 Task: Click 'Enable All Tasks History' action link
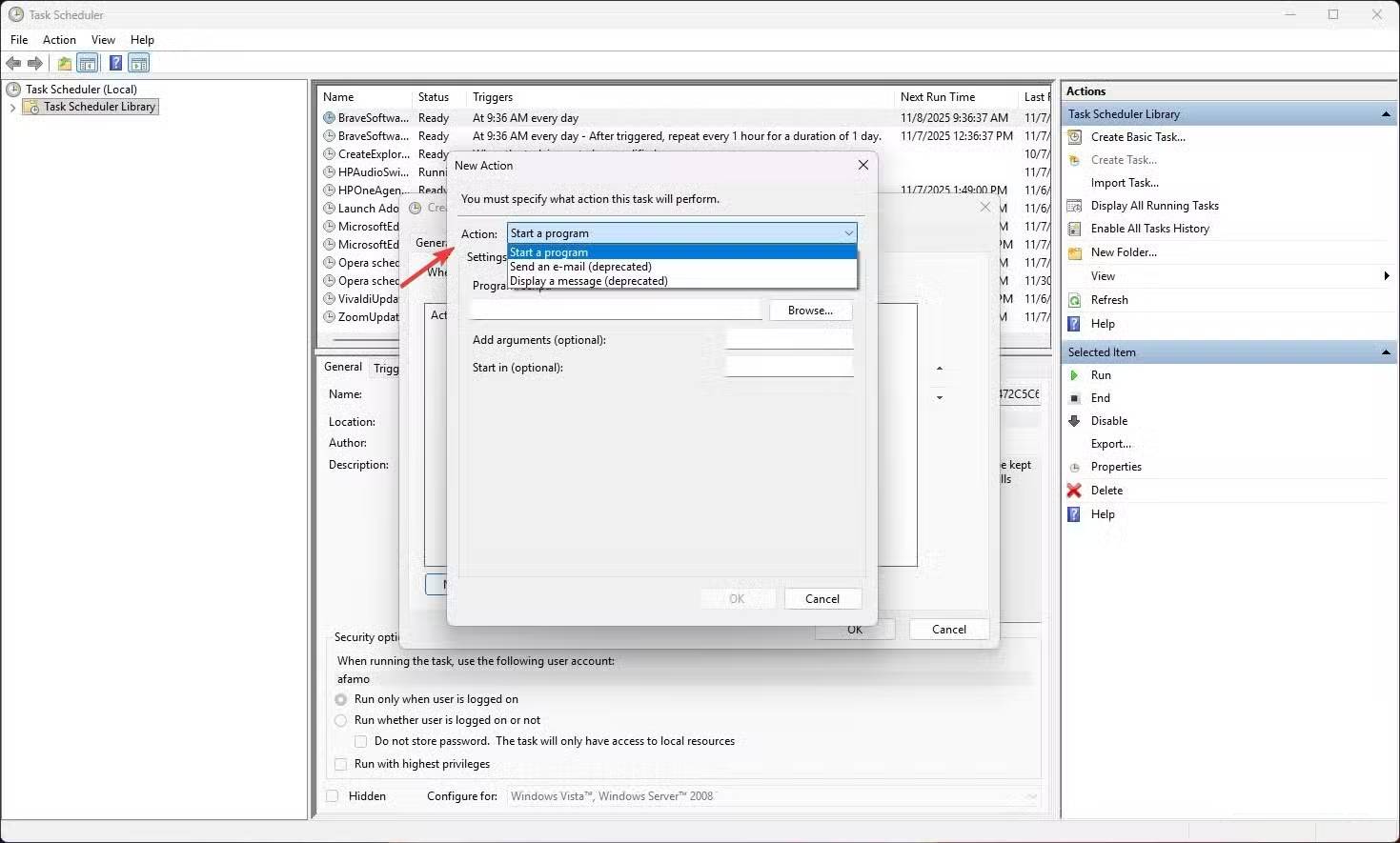tap(1150, 229)
